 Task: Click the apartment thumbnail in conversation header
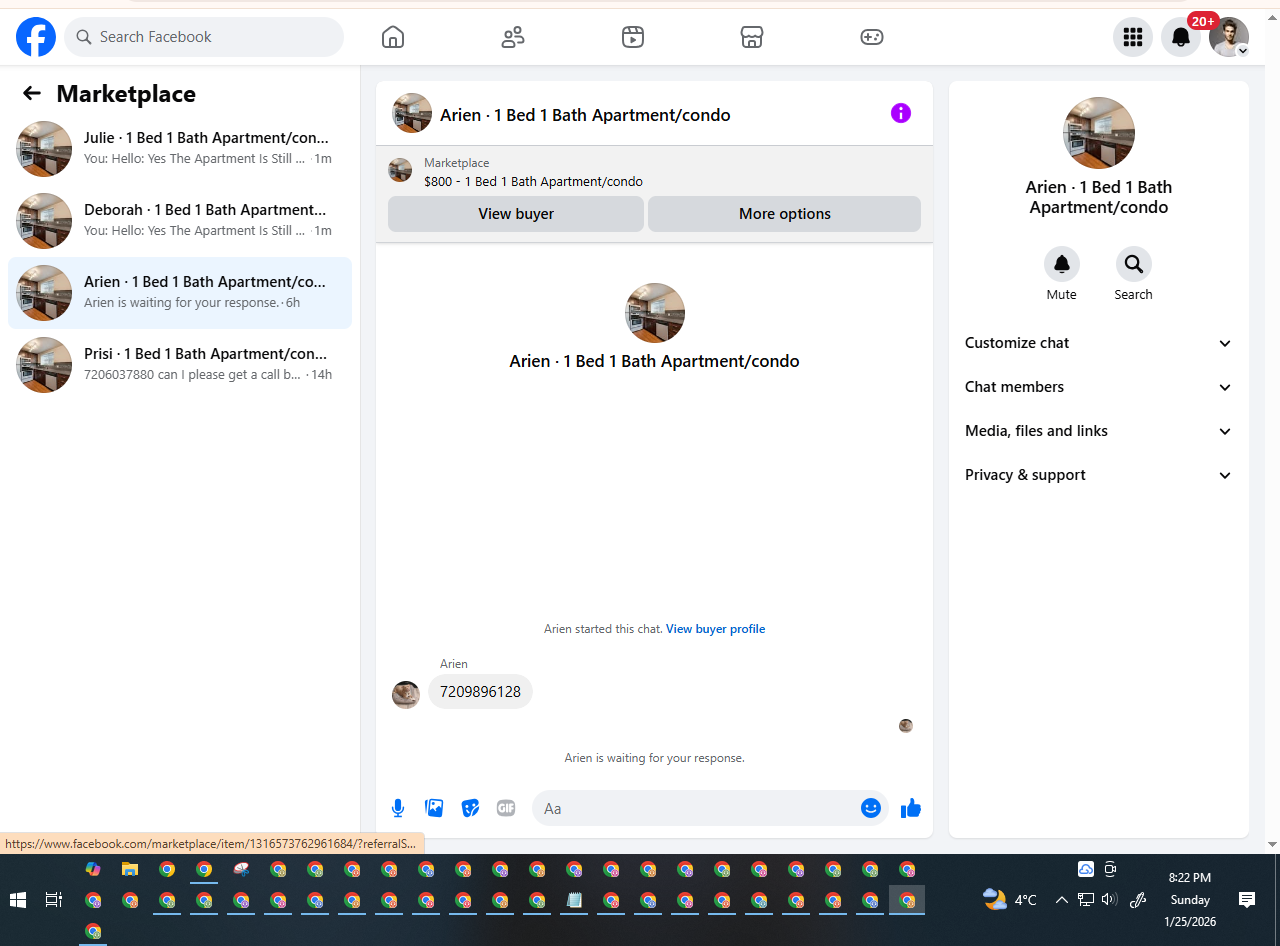(x=412, y=114)
